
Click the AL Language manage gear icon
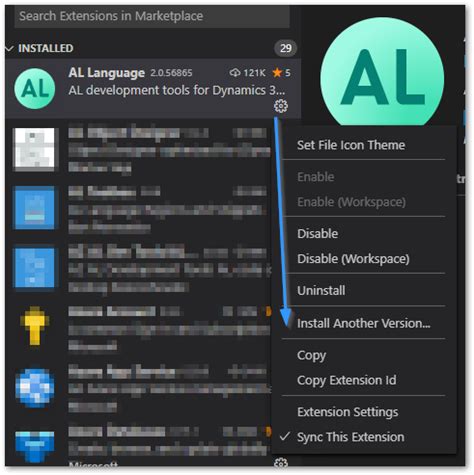point(281,106)
